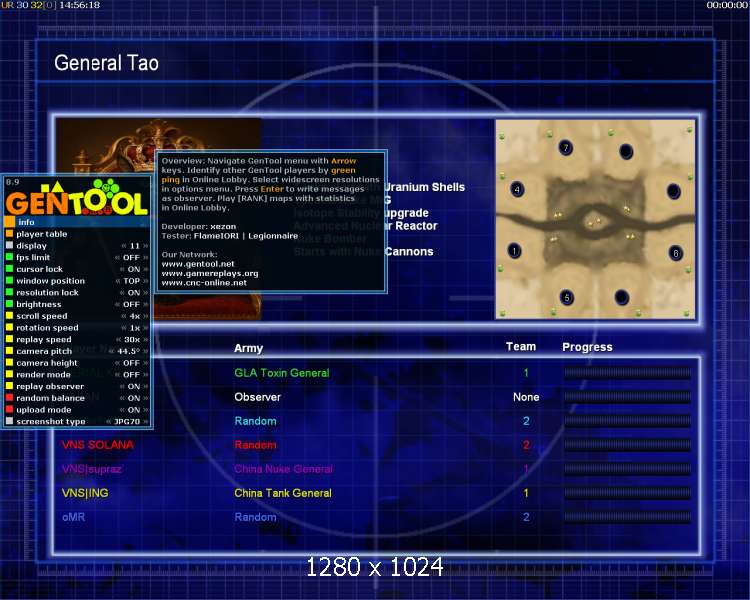Toggle cursor lock ON value
This screenshot has height=600, width=750.
[134, 269]
